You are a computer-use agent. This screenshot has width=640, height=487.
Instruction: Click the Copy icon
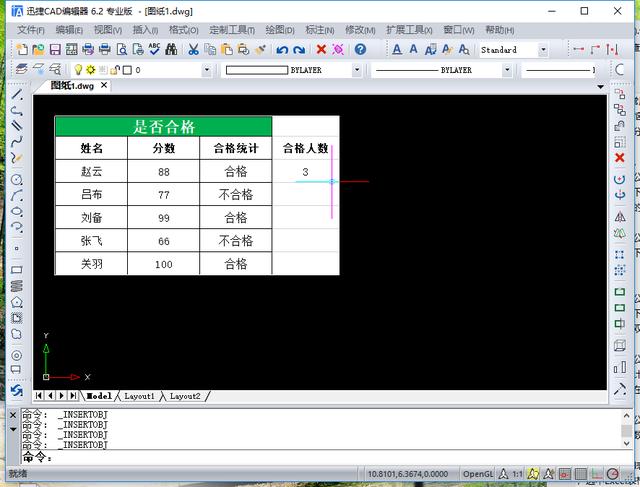pyautogui.click(x=210, y=49)
